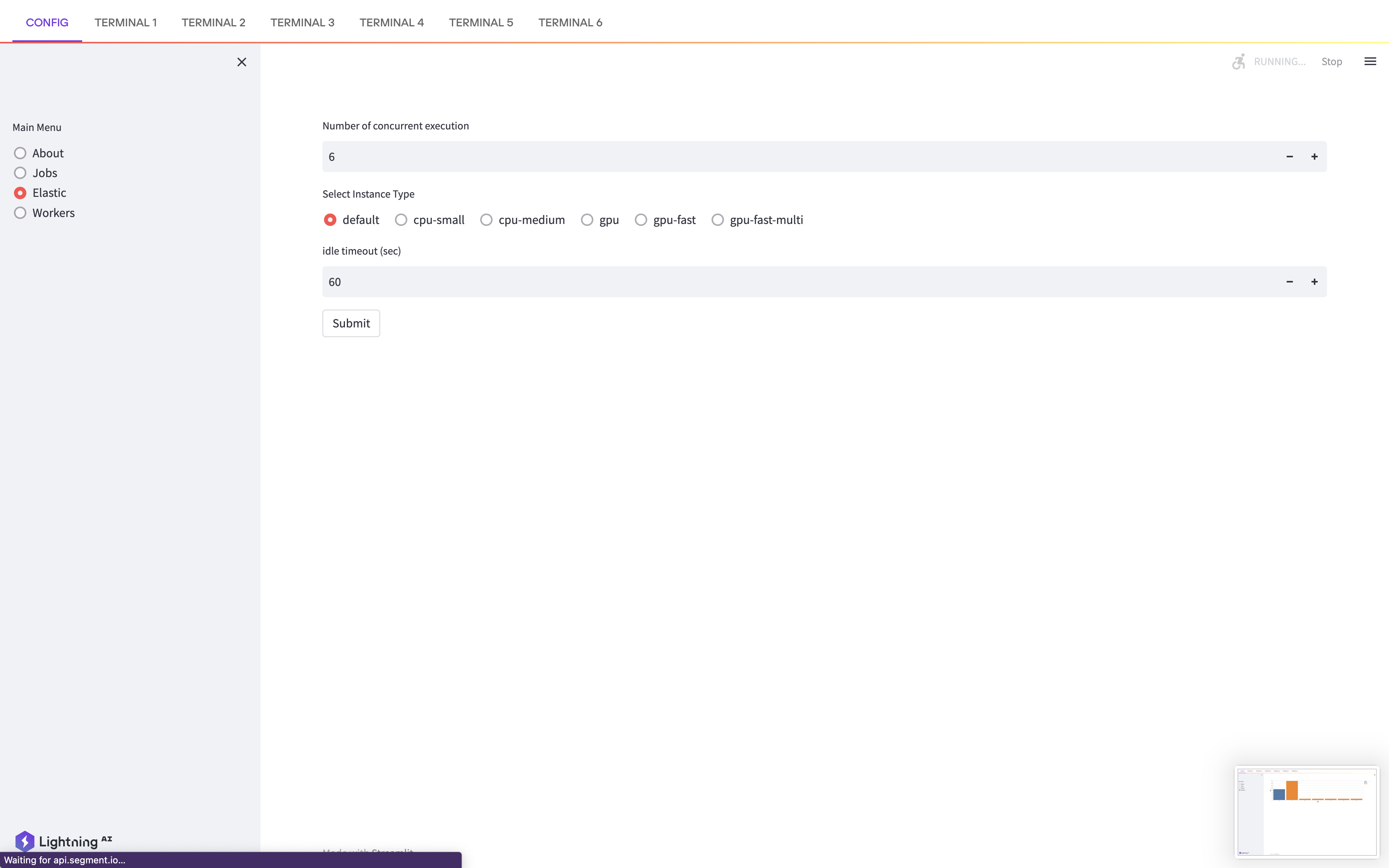The image size is (1389, 868).
Task: Switch to the Terminal 1 tab
Action: coord(126,22)
